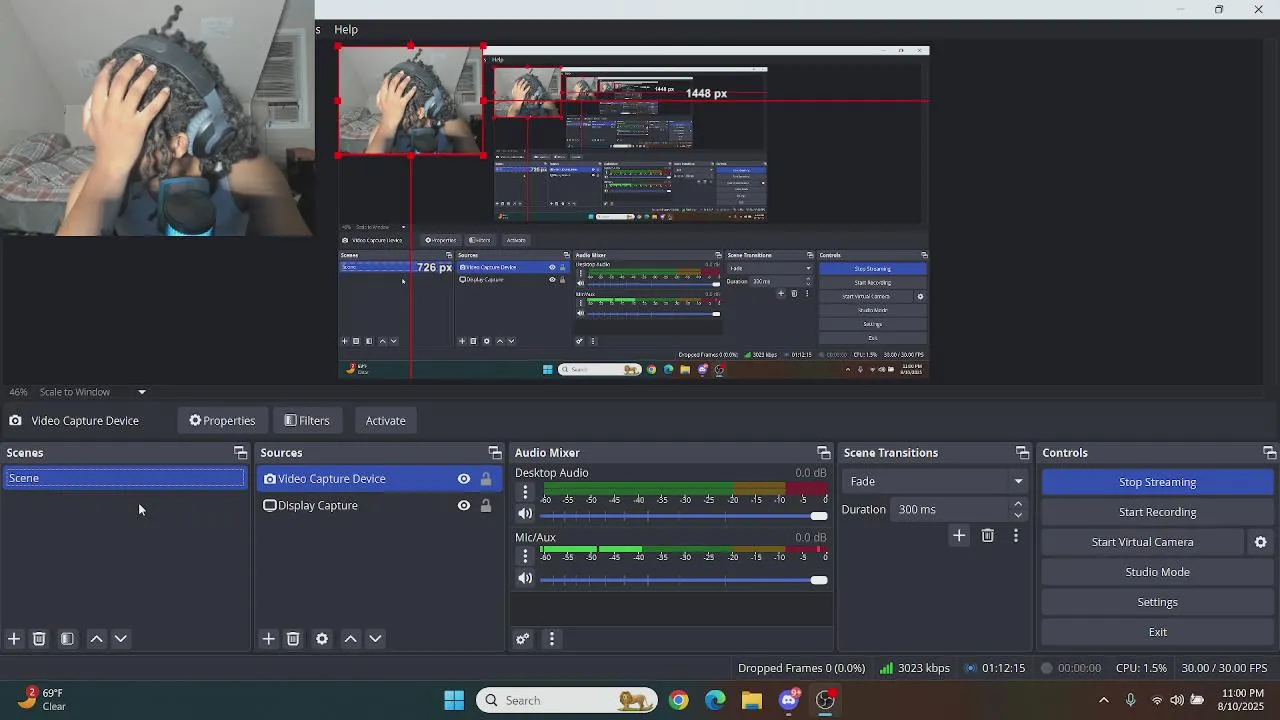Image resolution: width=1280 pixels, height=720 pixels.
Task: Adjust Mic/Aux volume slider
Action: point(684,580)
